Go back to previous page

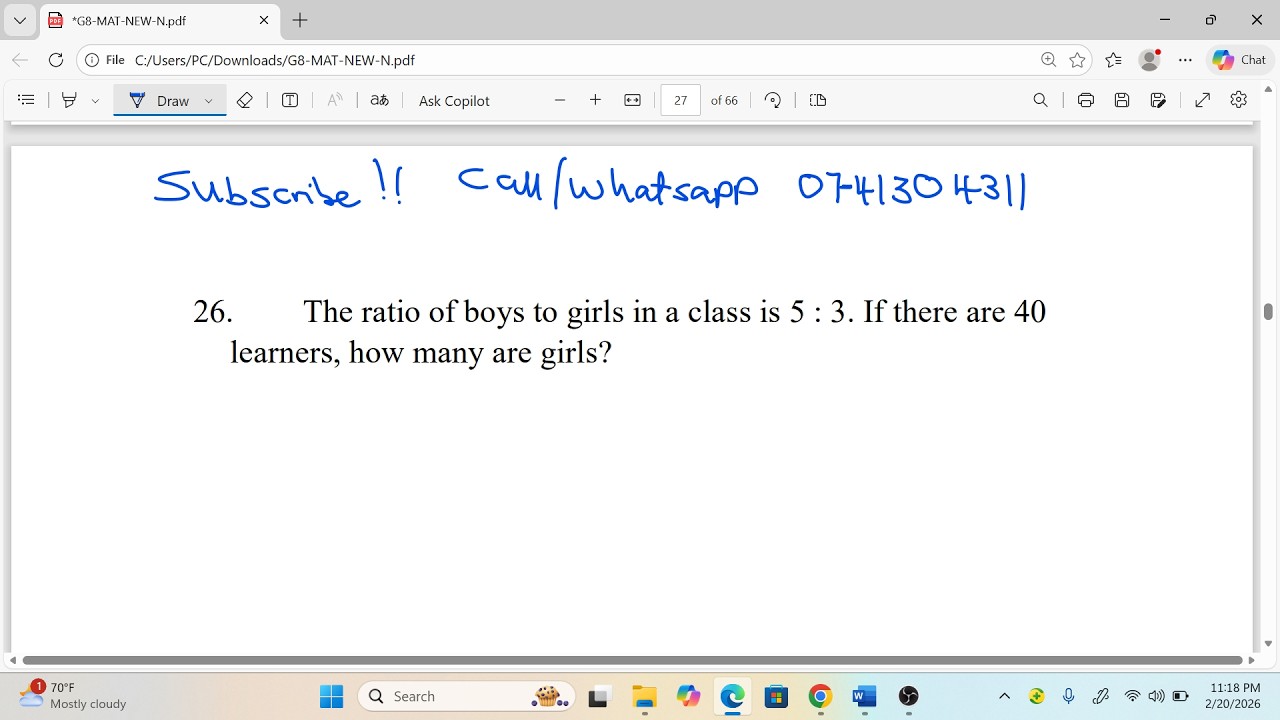[20, 60]
